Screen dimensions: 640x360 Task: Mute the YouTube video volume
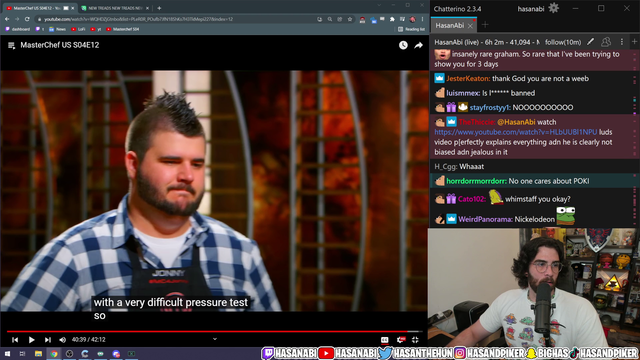click(62, 340)
